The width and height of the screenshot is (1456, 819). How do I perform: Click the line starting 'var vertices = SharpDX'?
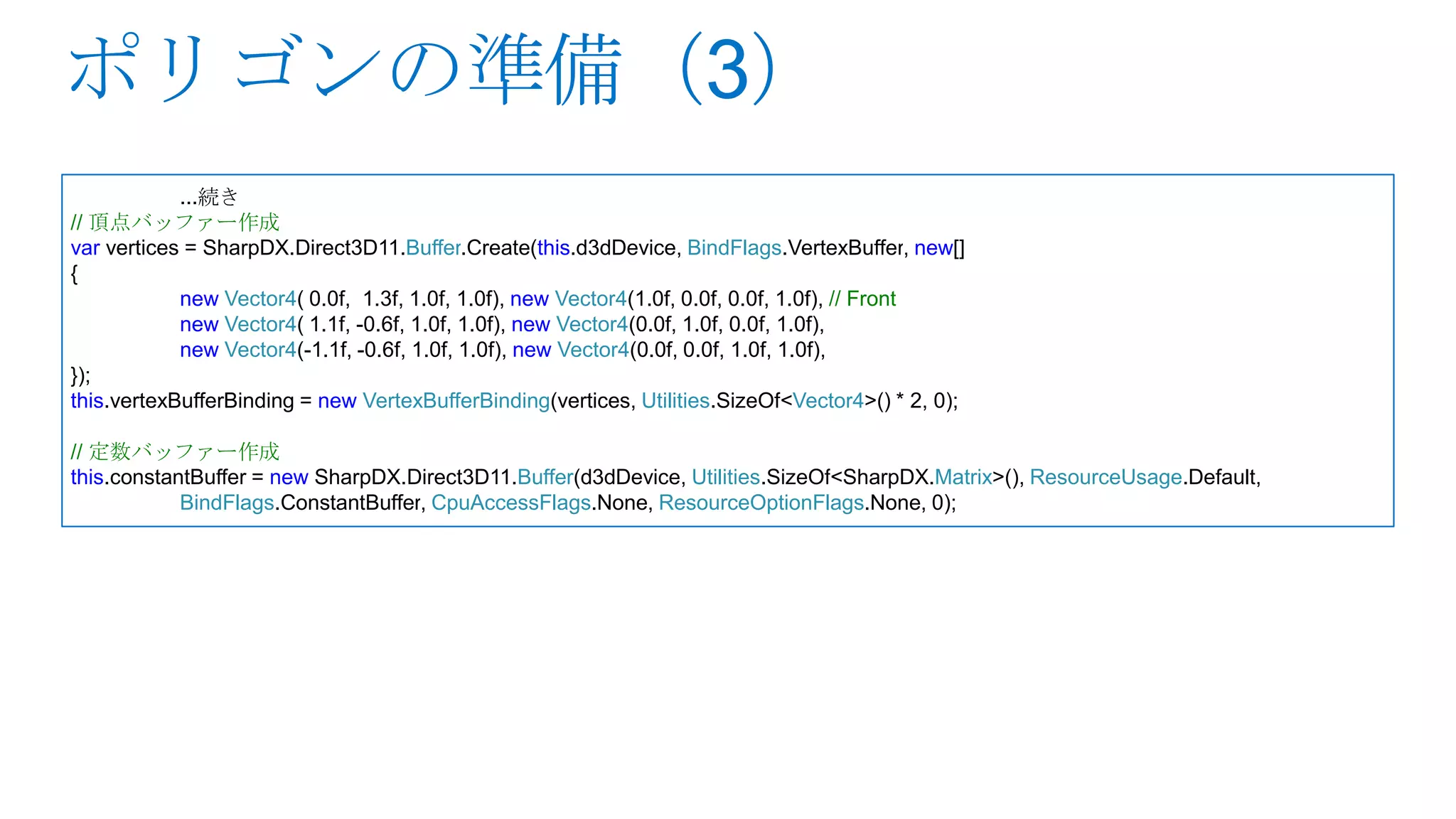coord(518,247)
